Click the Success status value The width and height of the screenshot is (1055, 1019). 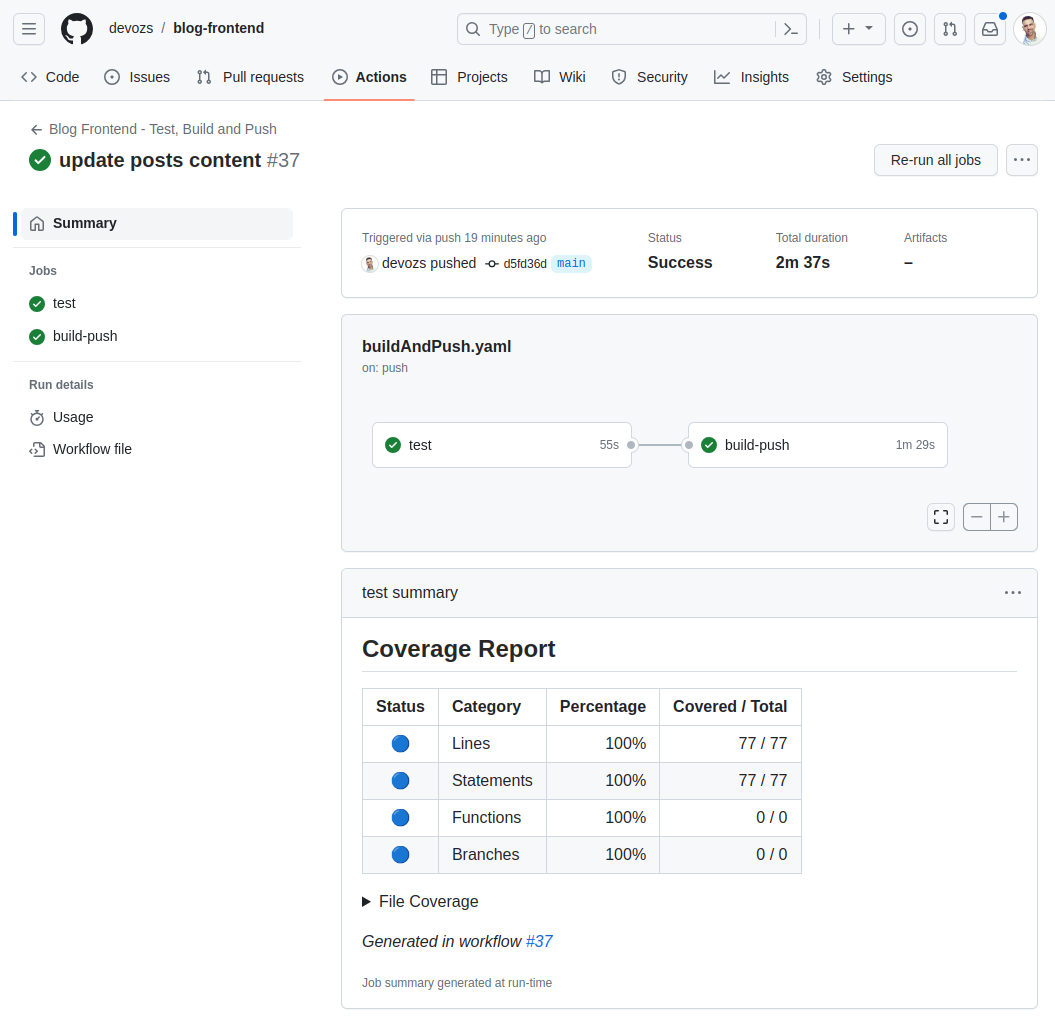tap(680, 262)
